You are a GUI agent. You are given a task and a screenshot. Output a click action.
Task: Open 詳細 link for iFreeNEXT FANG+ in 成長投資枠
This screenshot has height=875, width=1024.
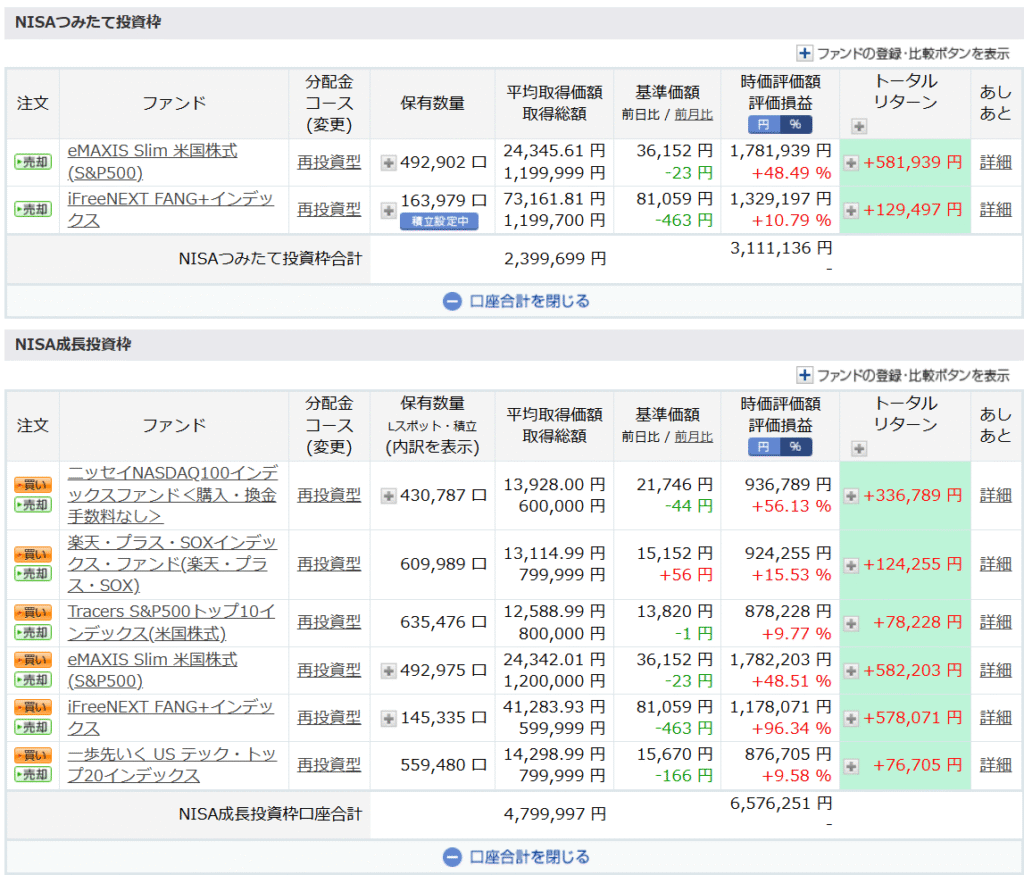point(995,717)
